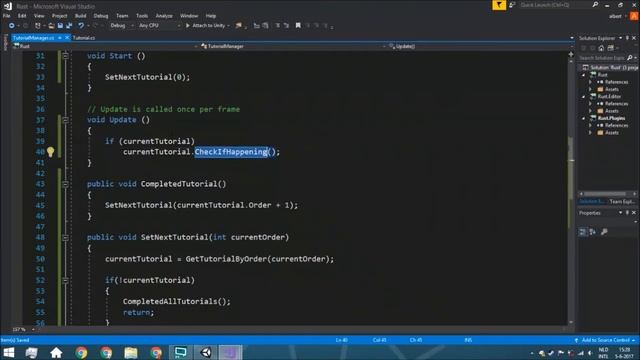Open the Window menu

(x=189, y=16)
